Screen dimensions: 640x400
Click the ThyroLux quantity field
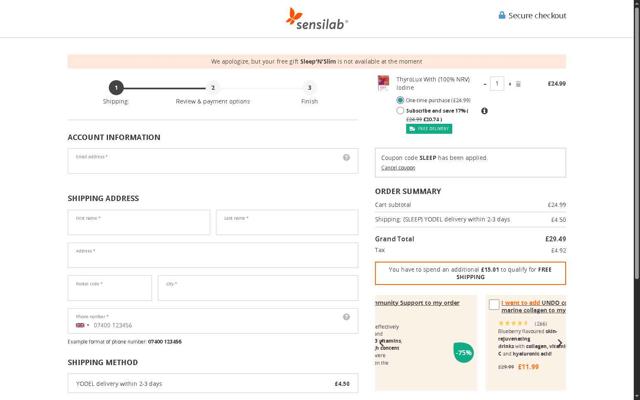[497, 84]
